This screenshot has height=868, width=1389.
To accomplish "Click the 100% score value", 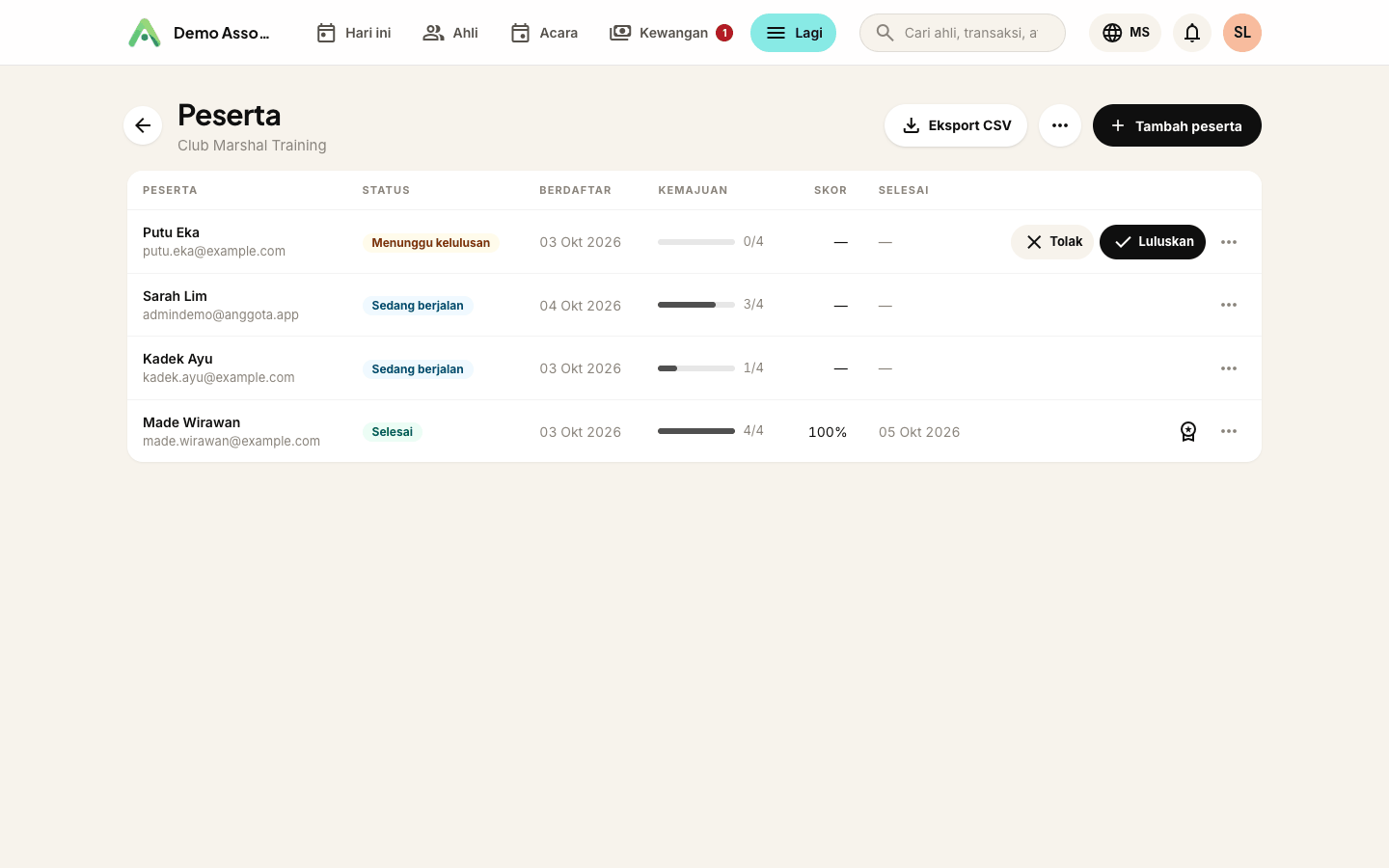I will [828, 432].
